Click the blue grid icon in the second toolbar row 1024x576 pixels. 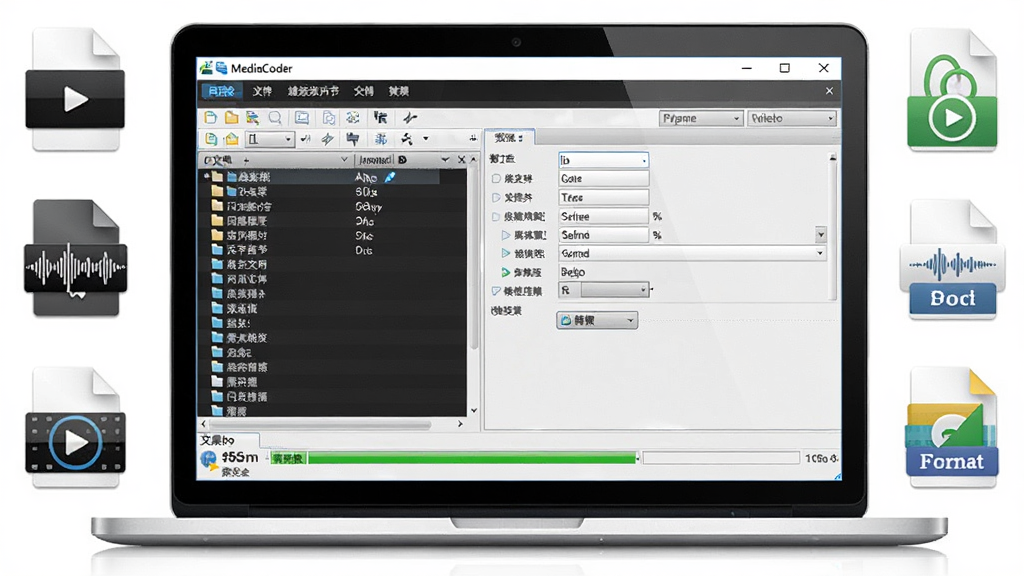pos(381,138)
